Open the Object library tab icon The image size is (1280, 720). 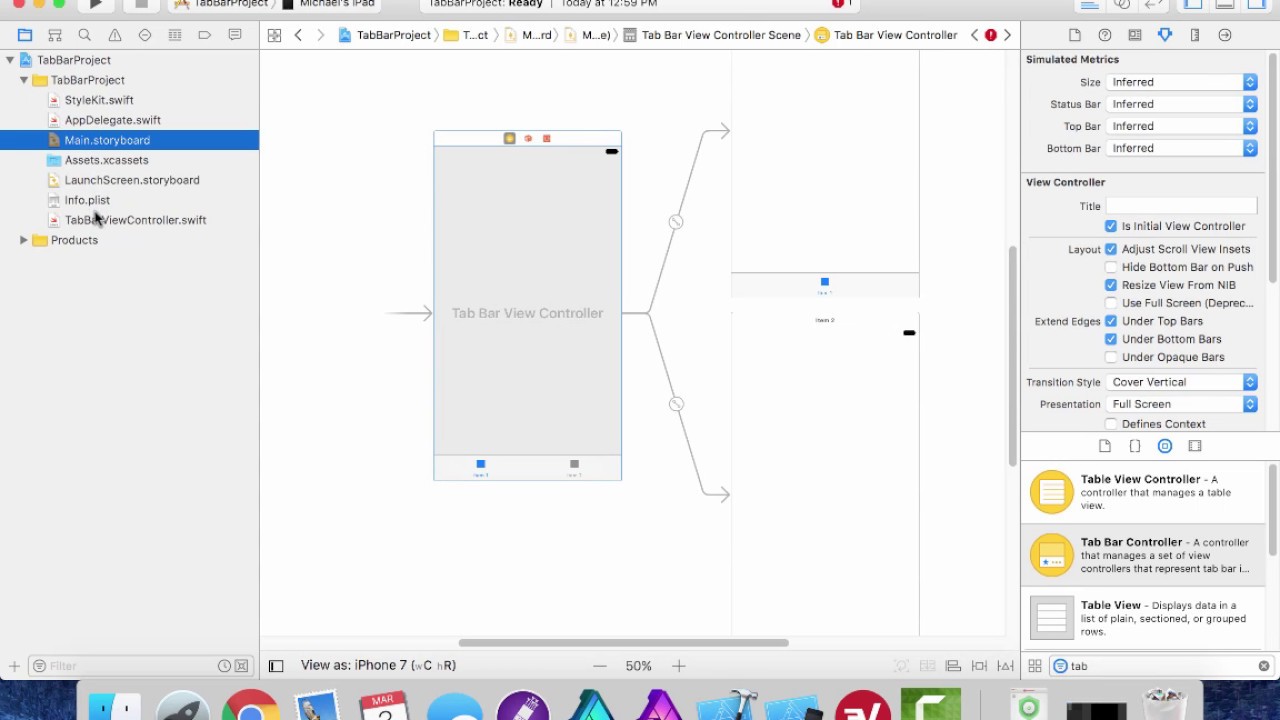1164,446
